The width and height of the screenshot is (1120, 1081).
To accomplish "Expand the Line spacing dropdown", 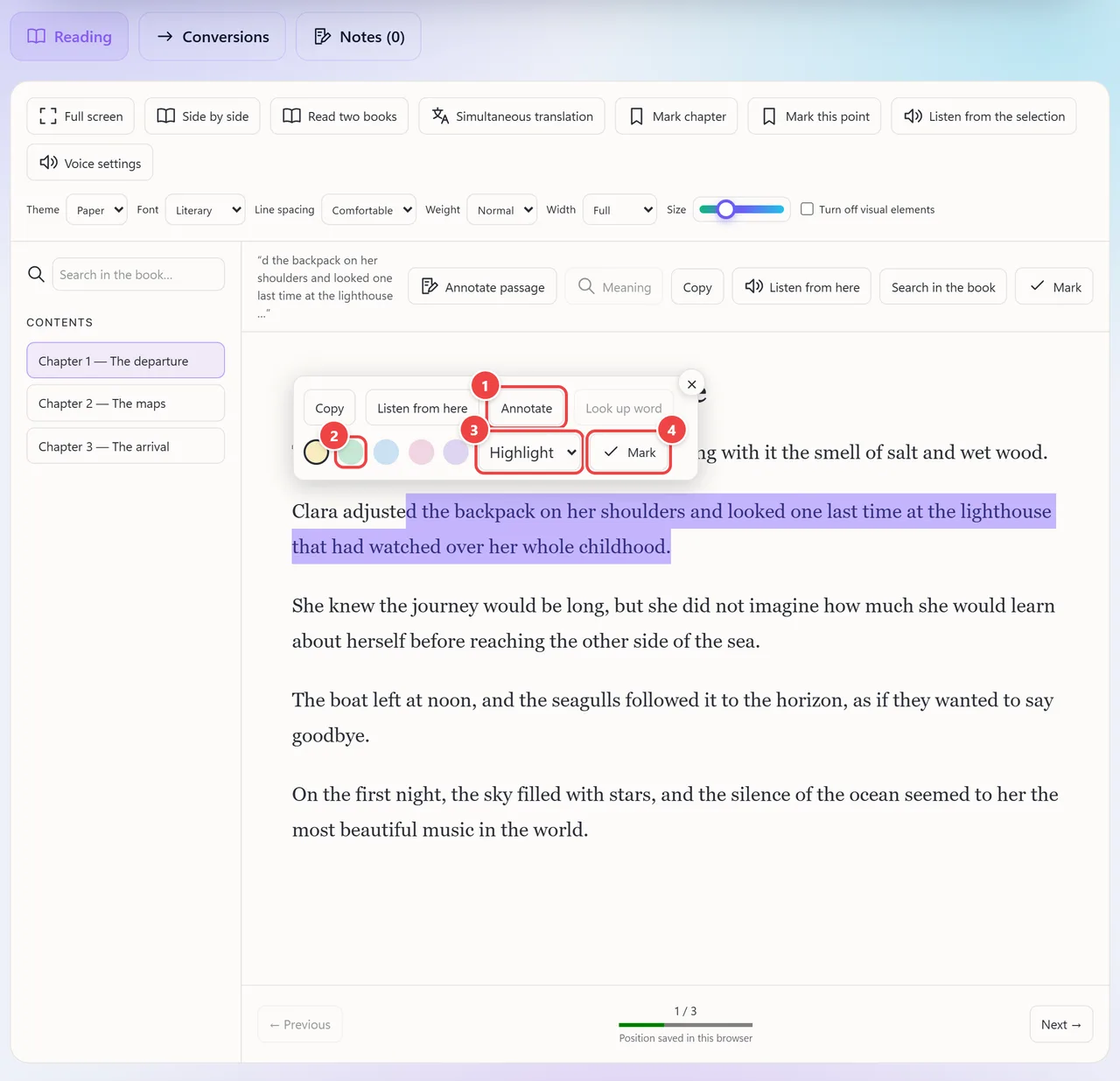I will (368, 210).
